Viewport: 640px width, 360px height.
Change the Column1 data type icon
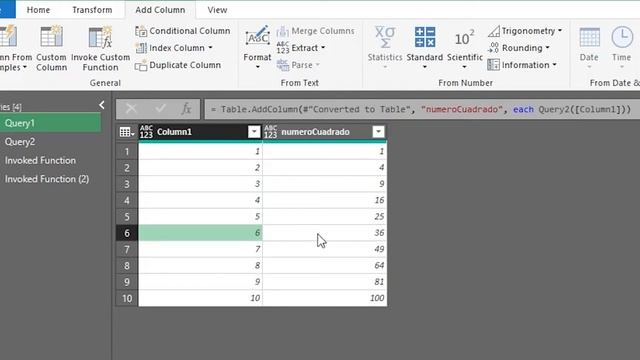(x=146, y=132)
